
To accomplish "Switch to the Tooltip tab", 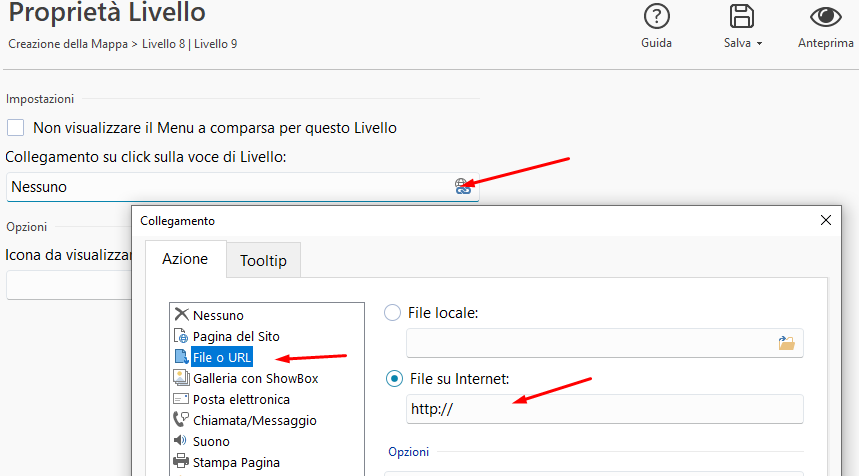I will coord(264,260).
